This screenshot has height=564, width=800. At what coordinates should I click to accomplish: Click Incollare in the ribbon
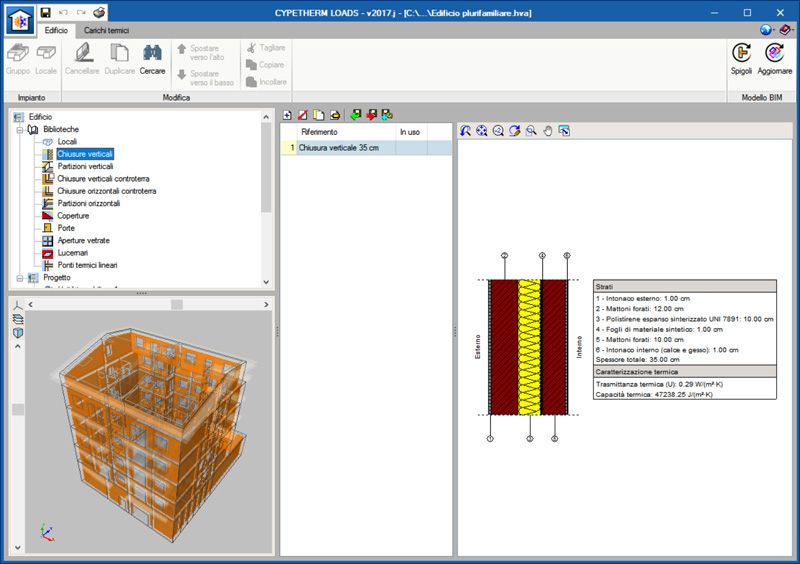[x=266, y=82]
